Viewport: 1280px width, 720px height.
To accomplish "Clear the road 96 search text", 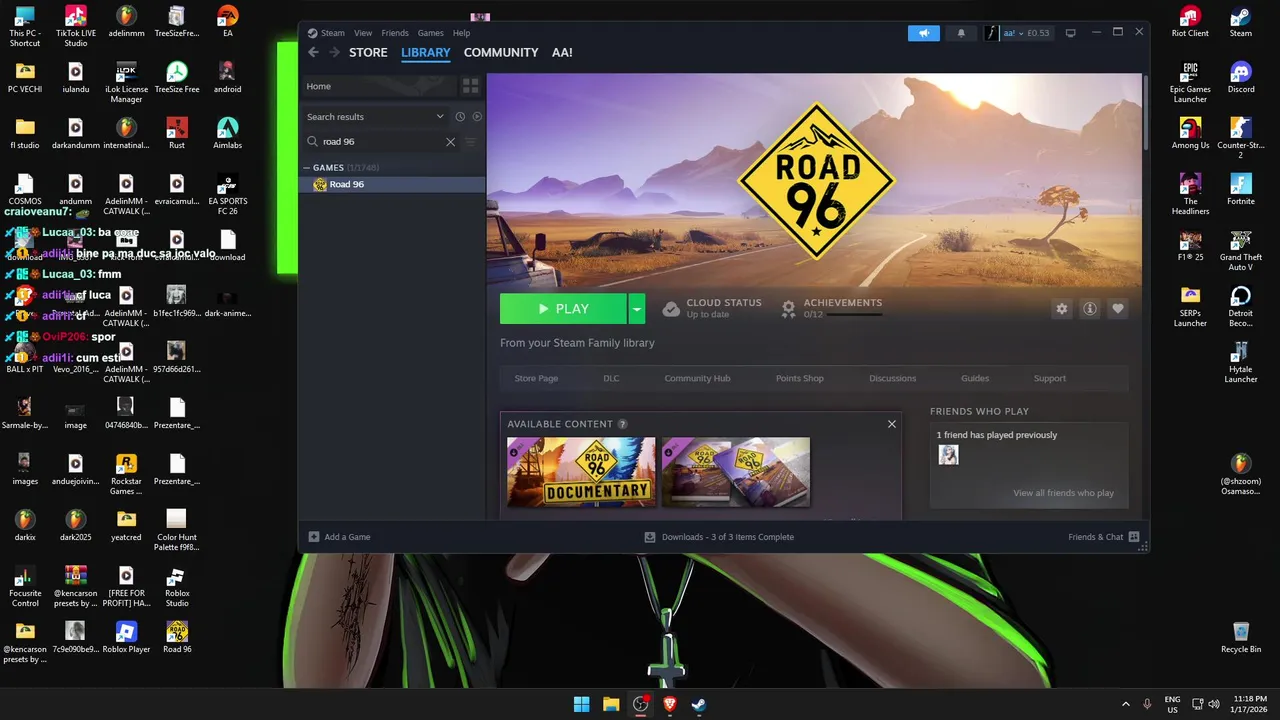I will [450, 142].
